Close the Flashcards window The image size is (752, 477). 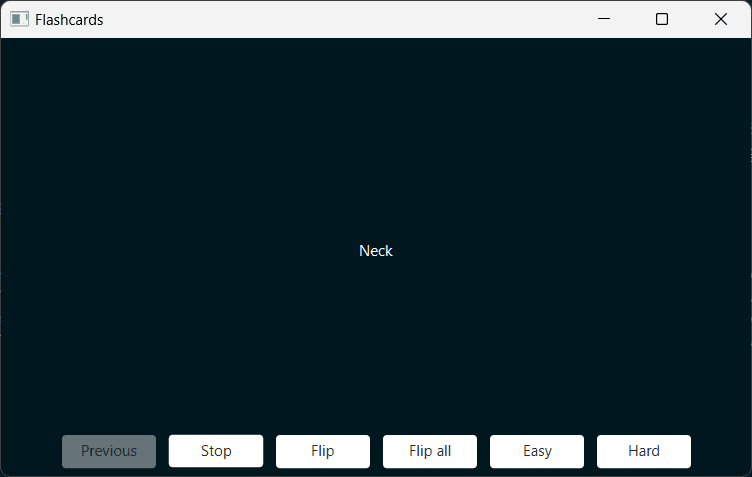pyautogui.click(x=721, y=19)
